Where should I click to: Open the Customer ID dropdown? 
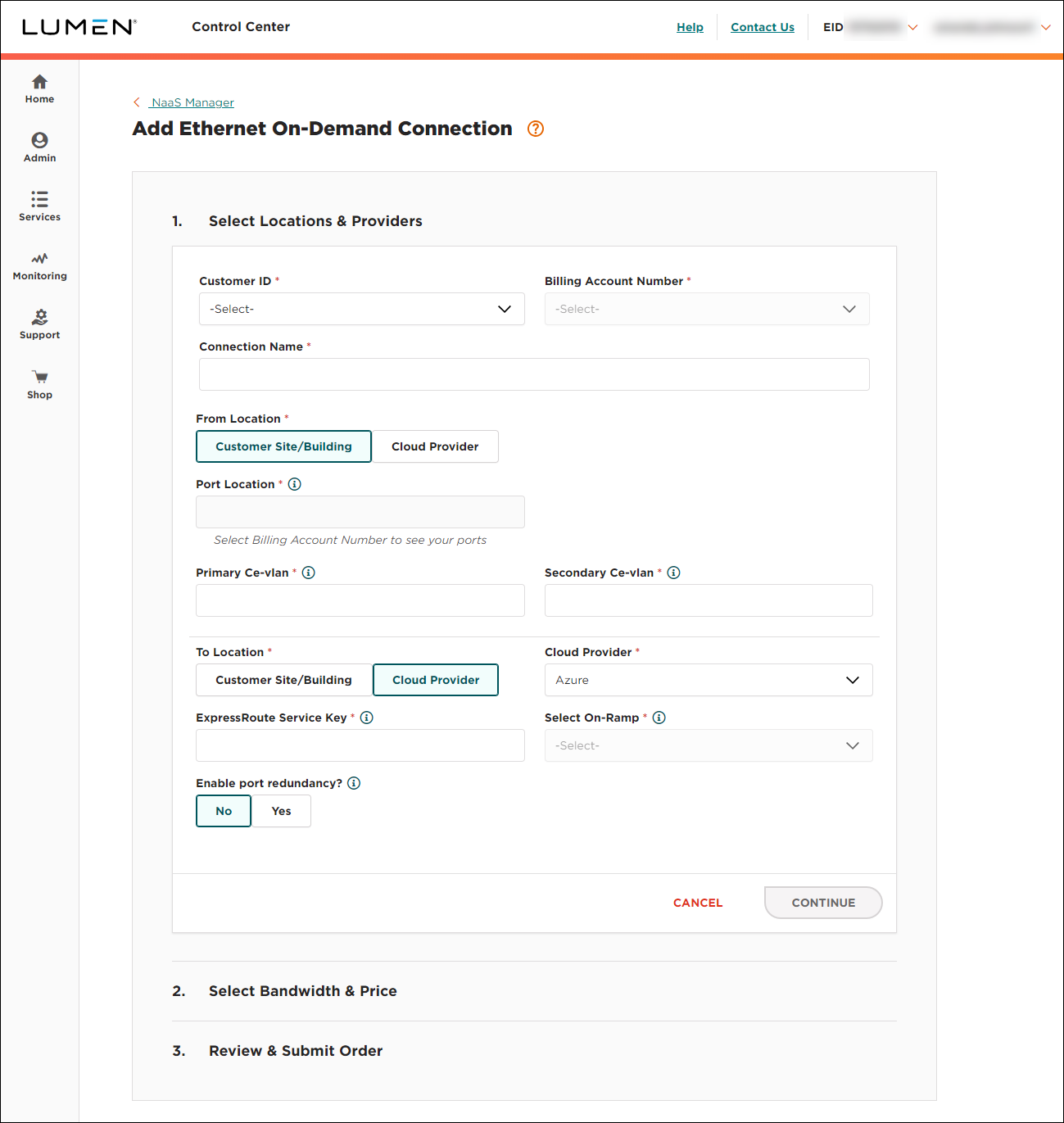click(x=362, y=309)
